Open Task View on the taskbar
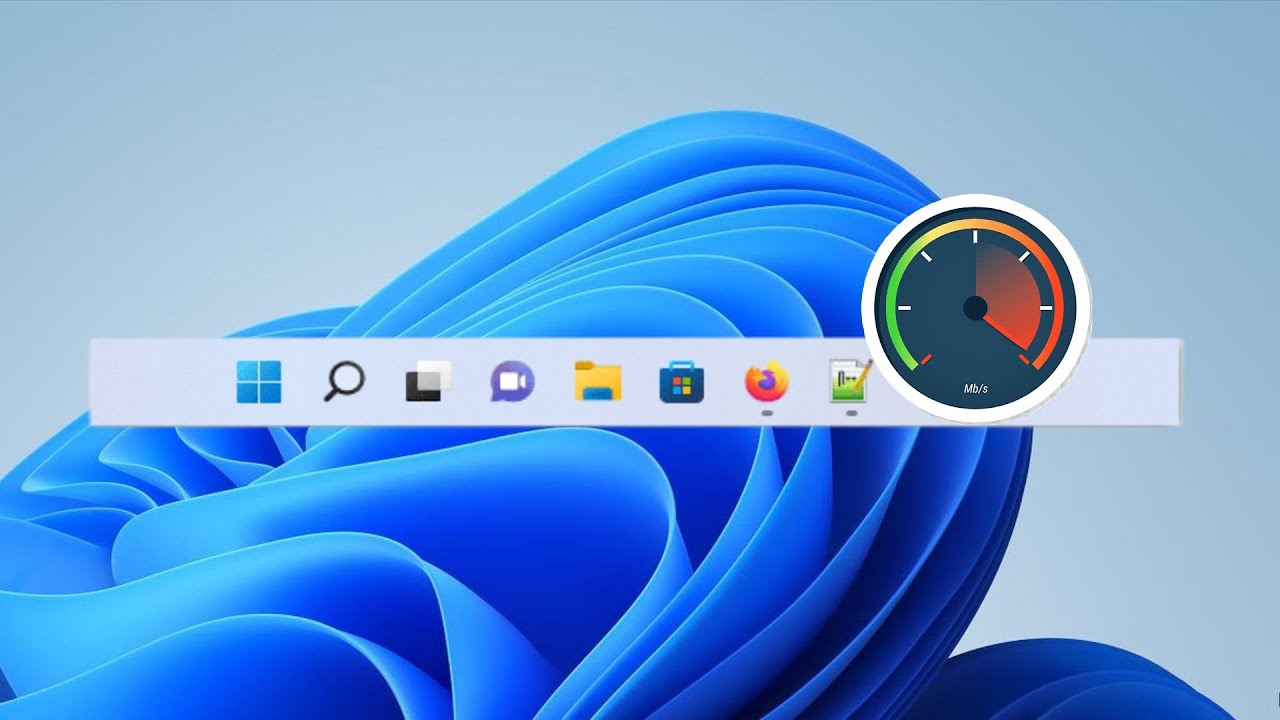This screenshot has width=1280, height=720. [x=428, y=381]
